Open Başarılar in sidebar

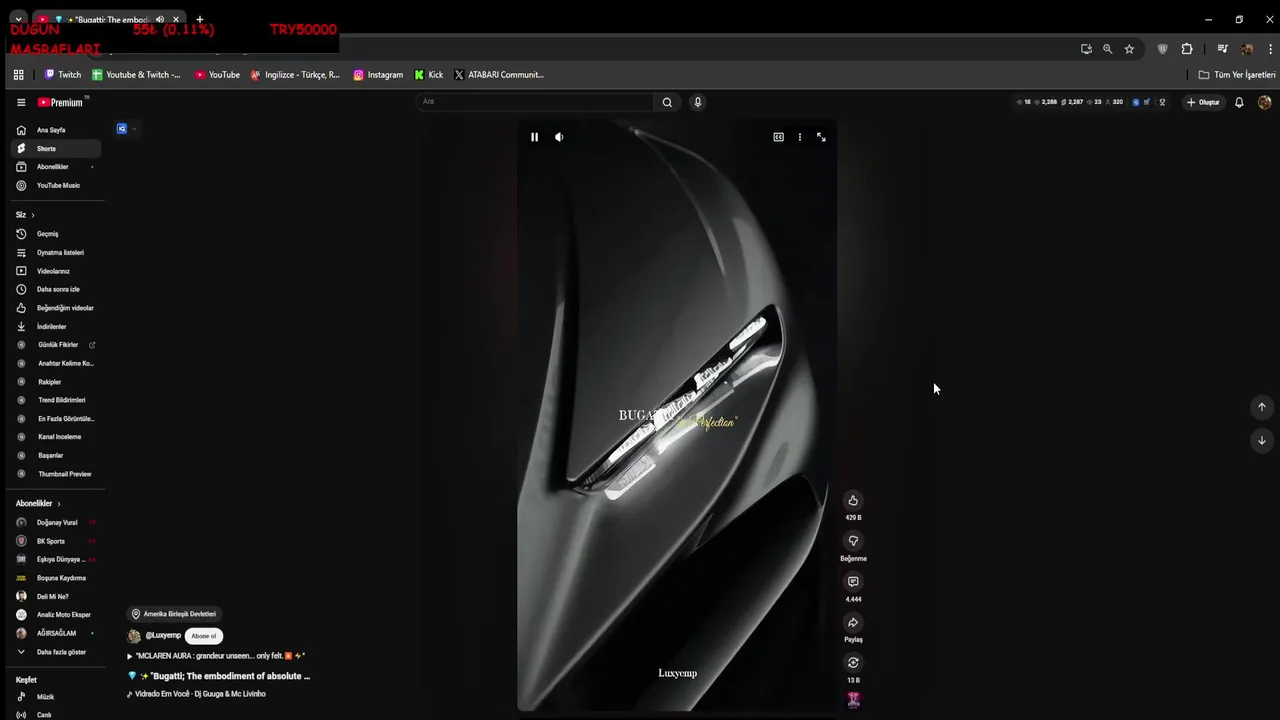(56, 456)
